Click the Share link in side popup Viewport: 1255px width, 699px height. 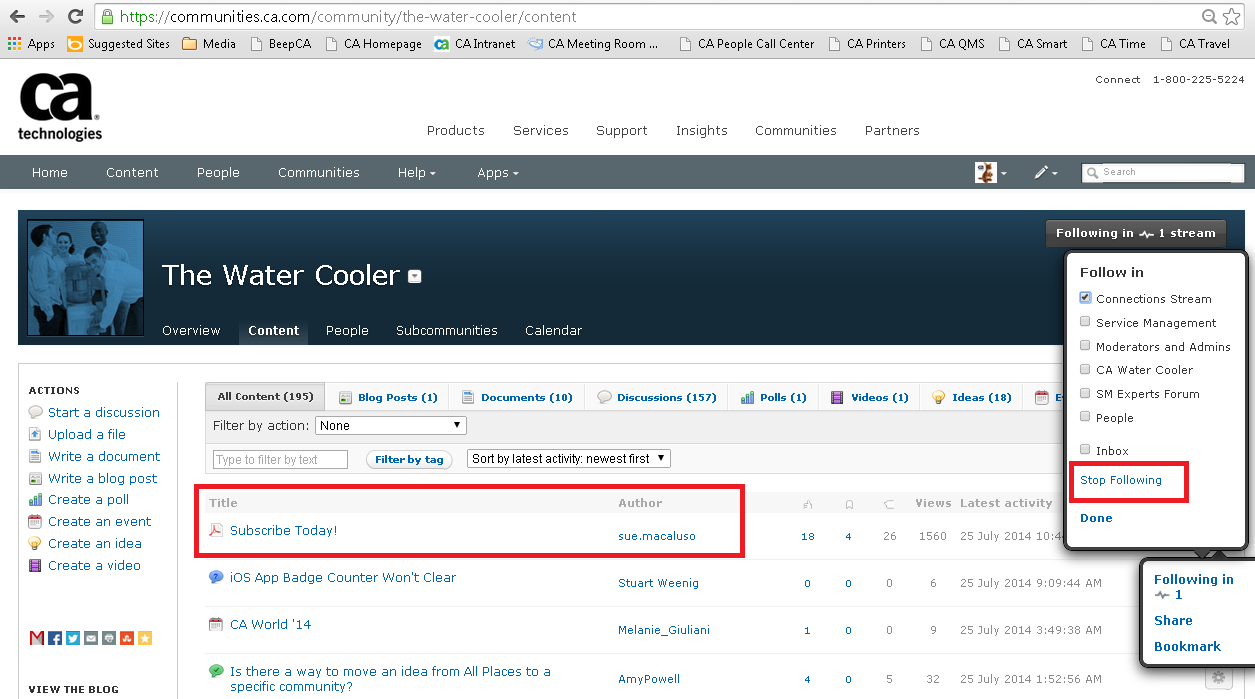click(x=1173, y=620)
